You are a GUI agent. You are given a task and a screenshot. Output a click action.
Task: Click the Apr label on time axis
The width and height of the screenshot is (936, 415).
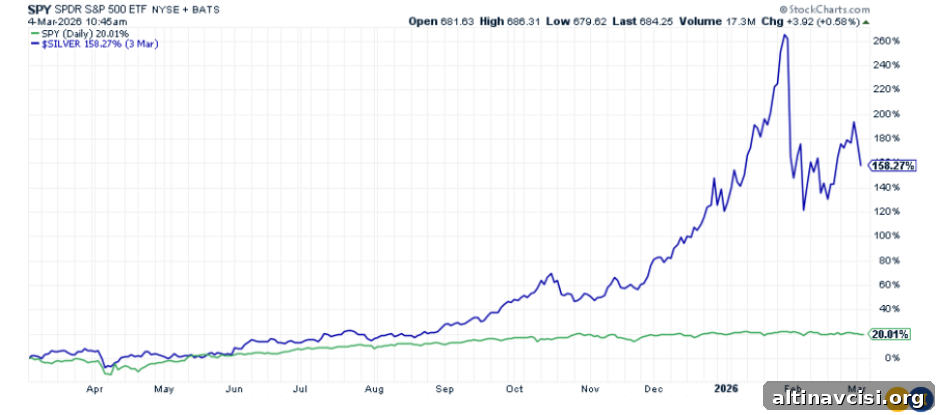point(96,389)
